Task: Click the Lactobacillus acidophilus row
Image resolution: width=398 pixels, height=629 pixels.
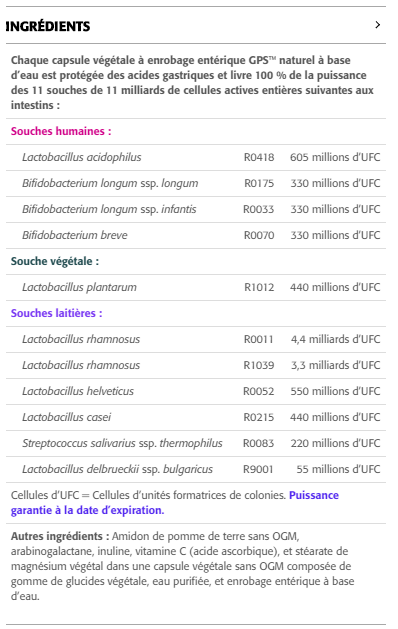Action: tap(196, 157)
